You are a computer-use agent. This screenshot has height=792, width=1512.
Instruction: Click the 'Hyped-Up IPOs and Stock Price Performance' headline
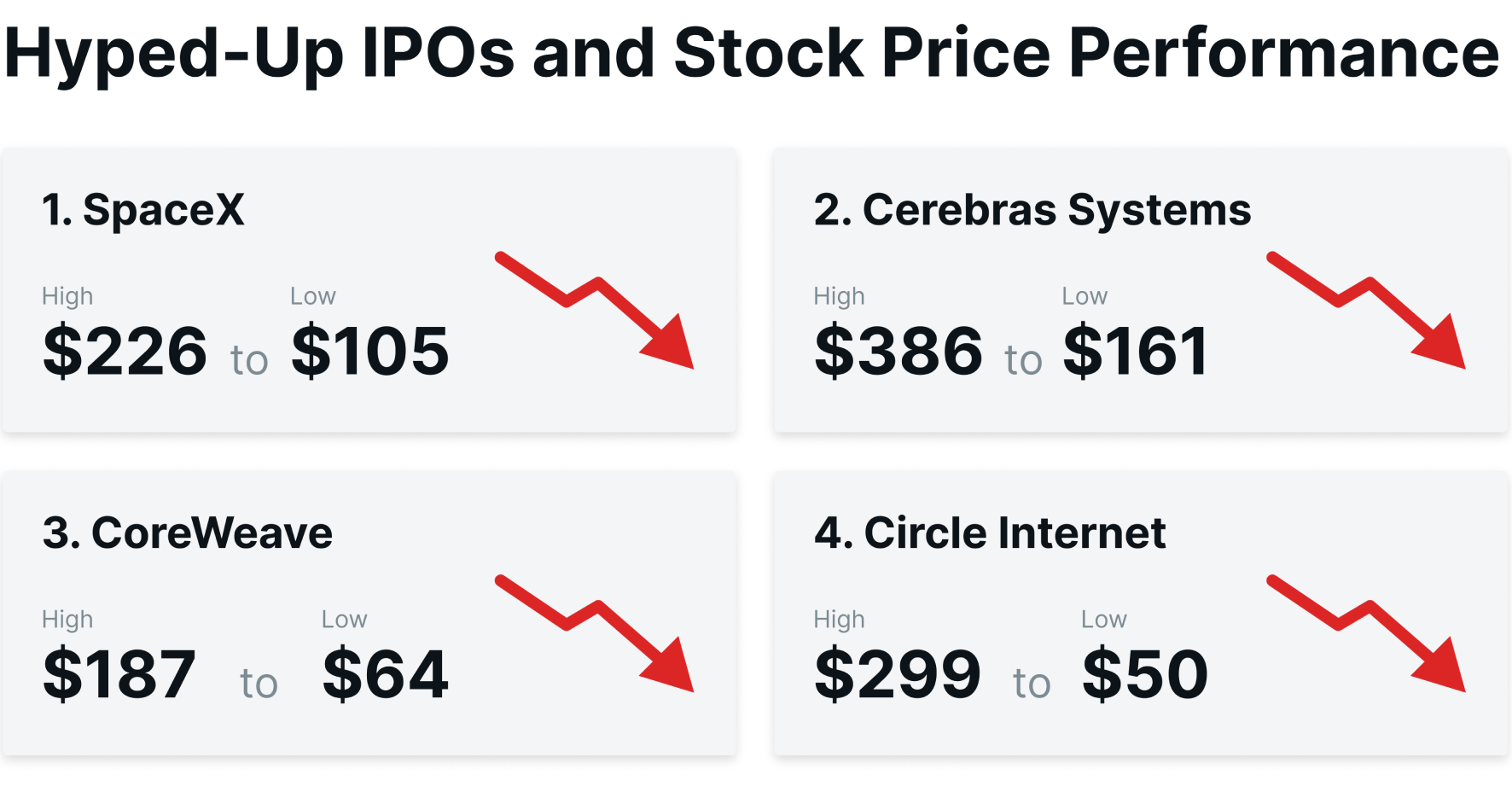point(752,55)
